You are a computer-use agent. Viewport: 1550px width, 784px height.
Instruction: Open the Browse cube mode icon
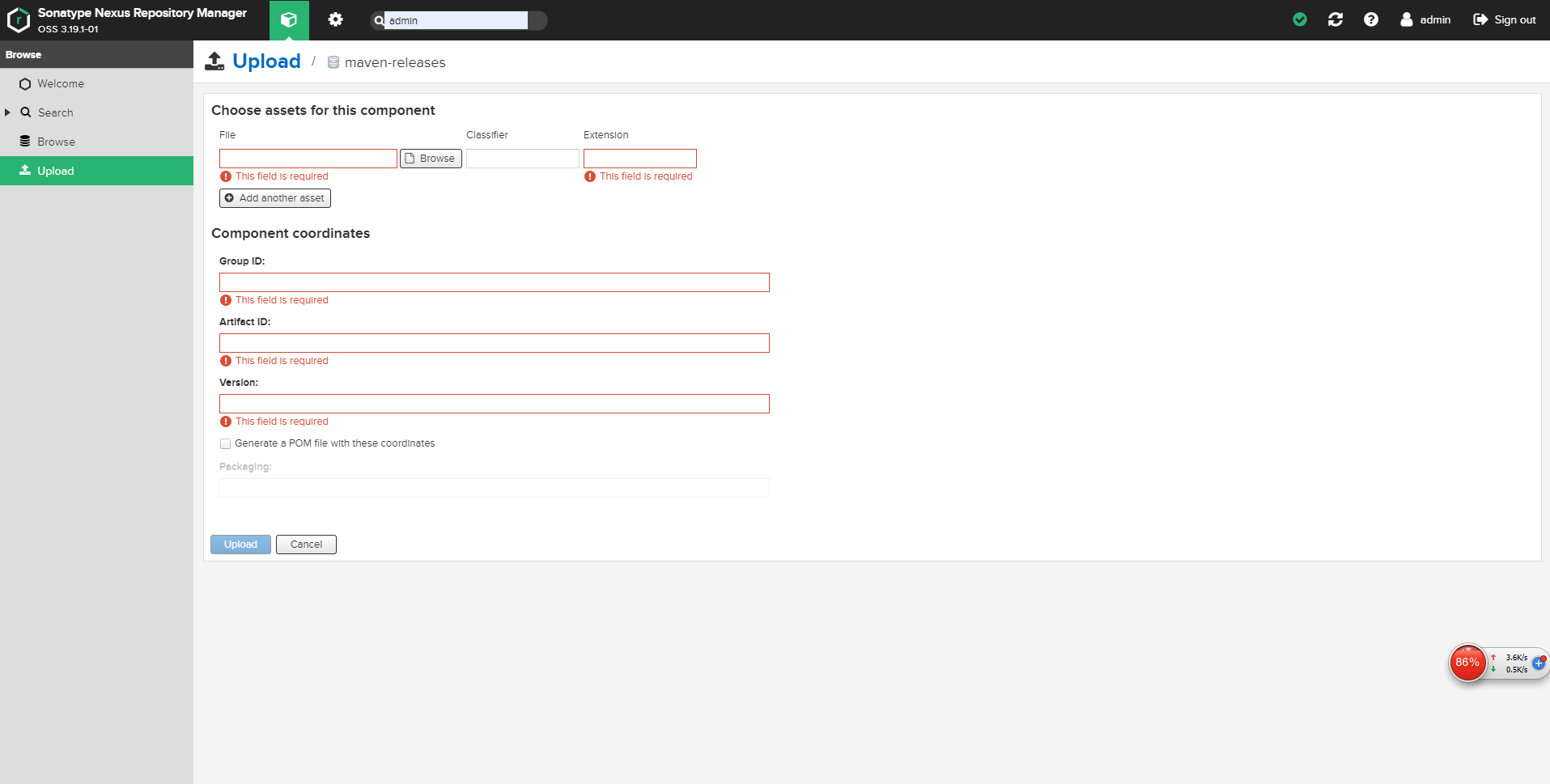pyautogui.click(x=289, y=20)
